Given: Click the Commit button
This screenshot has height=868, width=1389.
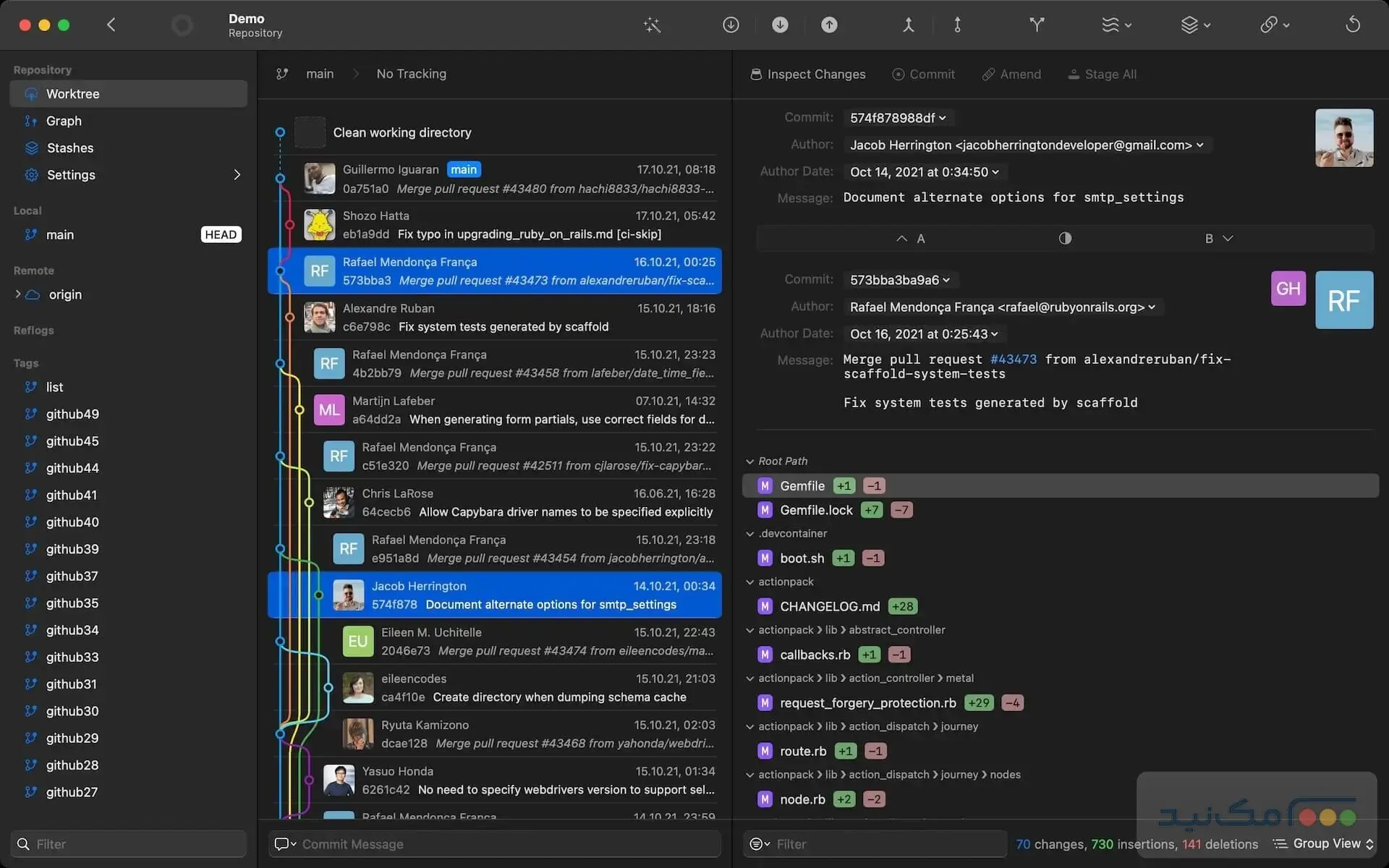Looking at the screenshot, I should tap(923, 74).
